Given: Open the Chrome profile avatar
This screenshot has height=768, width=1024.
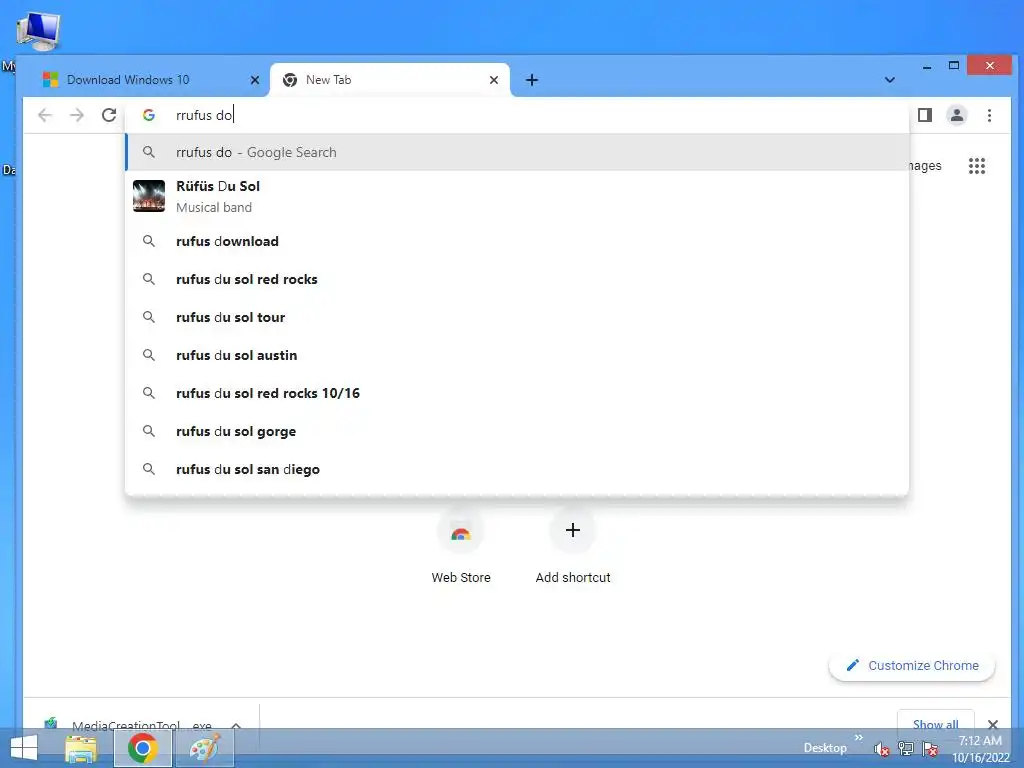Looking at the screenshot, I should (x=957, y=116).
